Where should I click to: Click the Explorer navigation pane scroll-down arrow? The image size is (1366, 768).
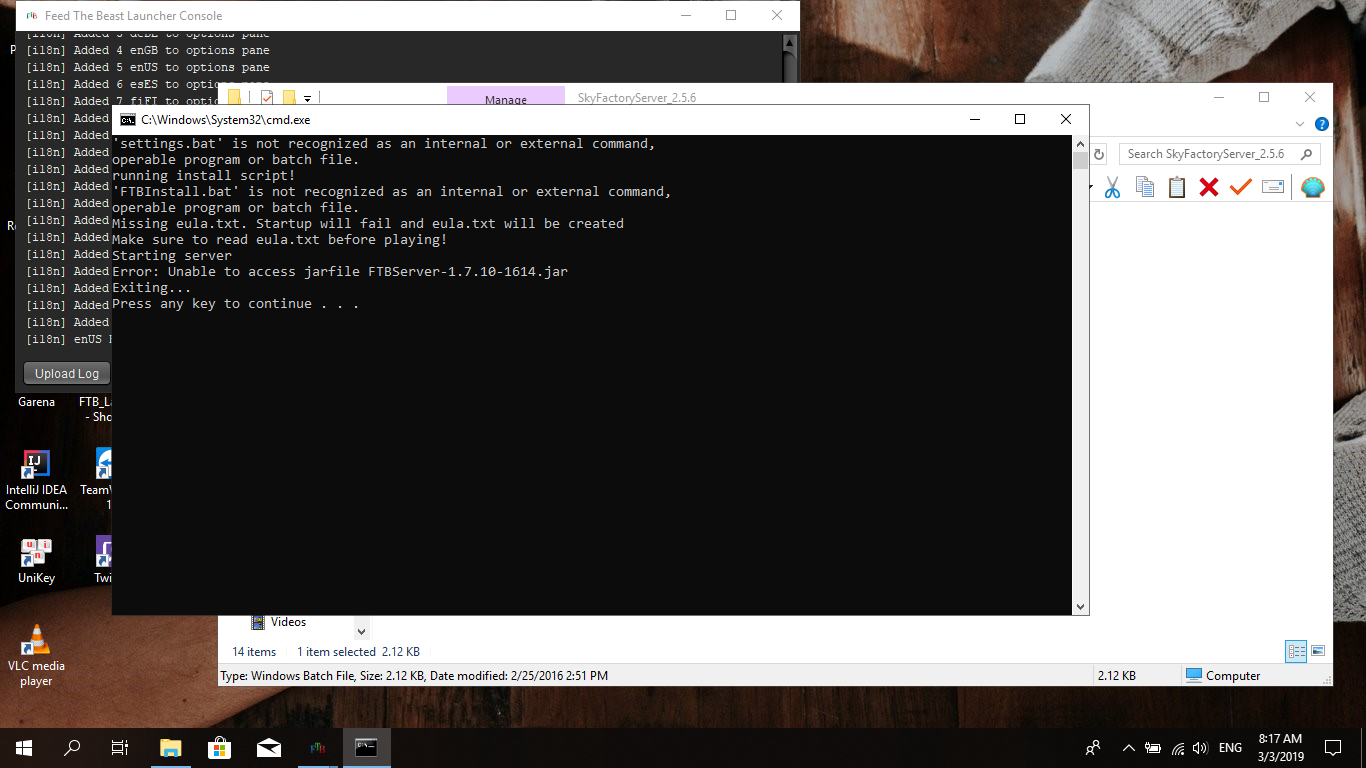point(361,631)
